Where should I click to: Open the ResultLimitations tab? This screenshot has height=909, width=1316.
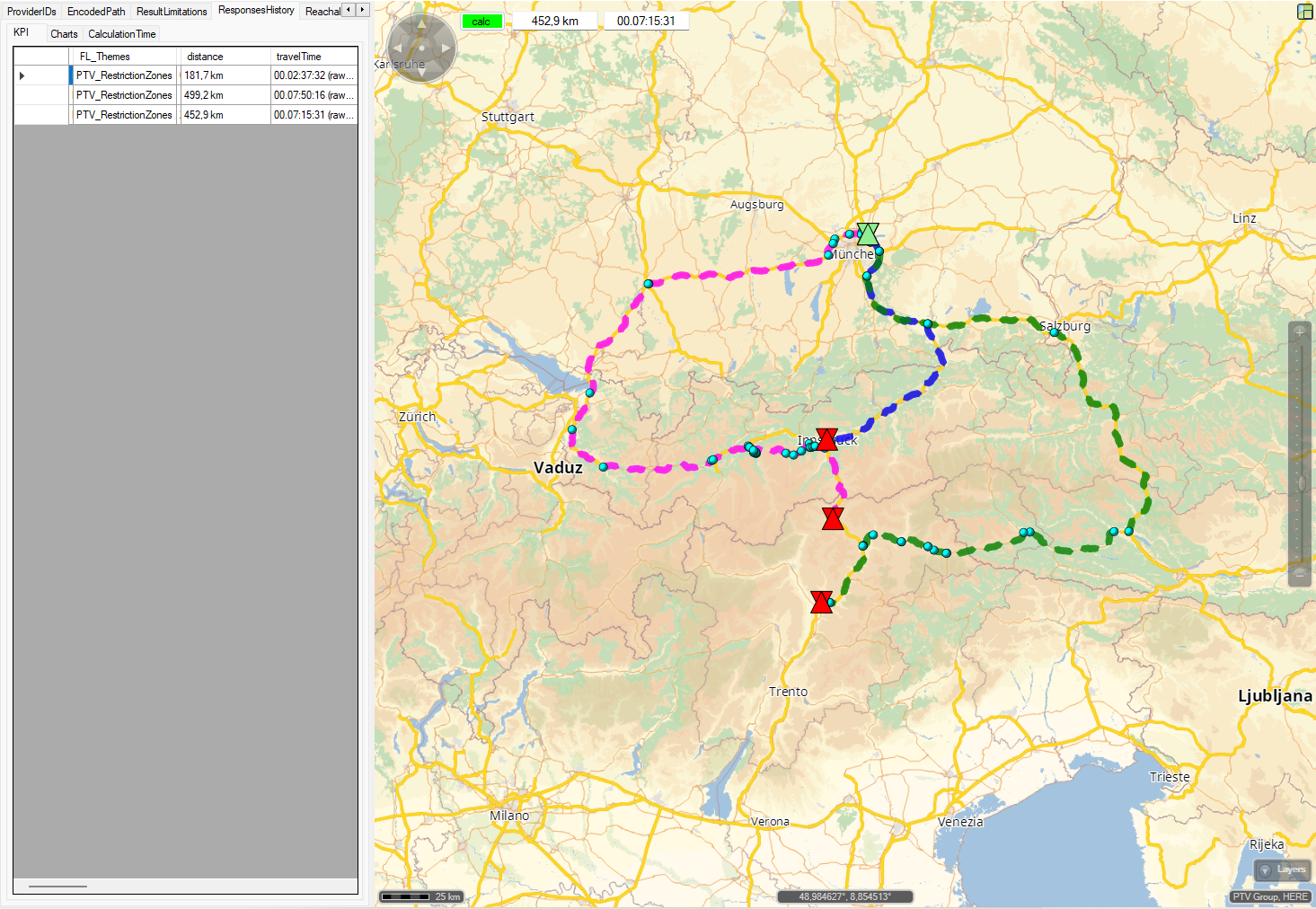[x=172, y=12]
